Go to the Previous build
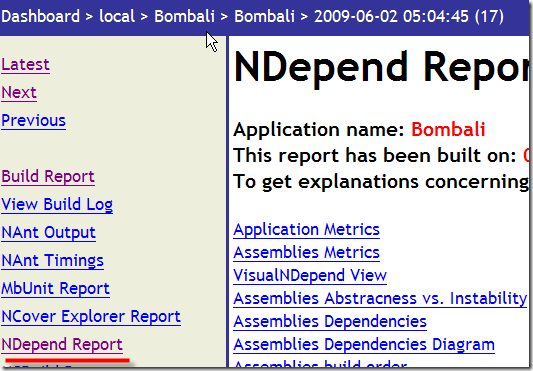Screen dimensions: 533x371 click(33, 120)
